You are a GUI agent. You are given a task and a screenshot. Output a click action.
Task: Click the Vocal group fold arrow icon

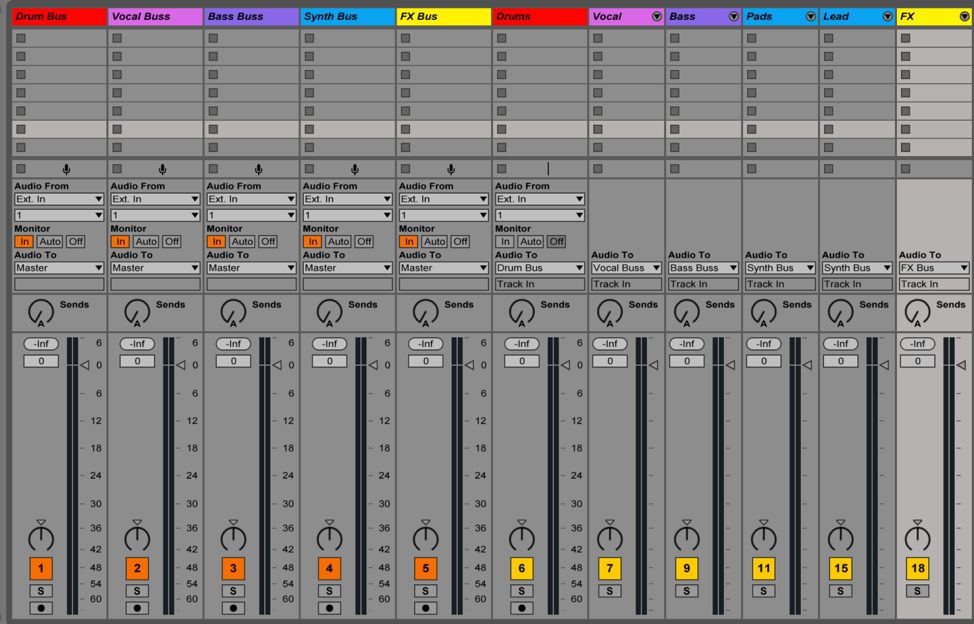pyautogui.click(x=657, y=17)
